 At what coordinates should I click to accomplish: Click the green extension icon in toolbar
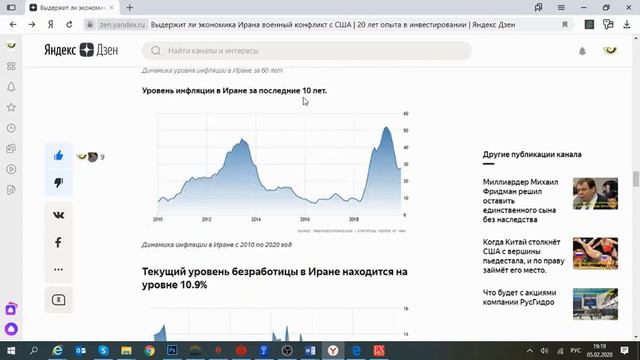(589, 25)
